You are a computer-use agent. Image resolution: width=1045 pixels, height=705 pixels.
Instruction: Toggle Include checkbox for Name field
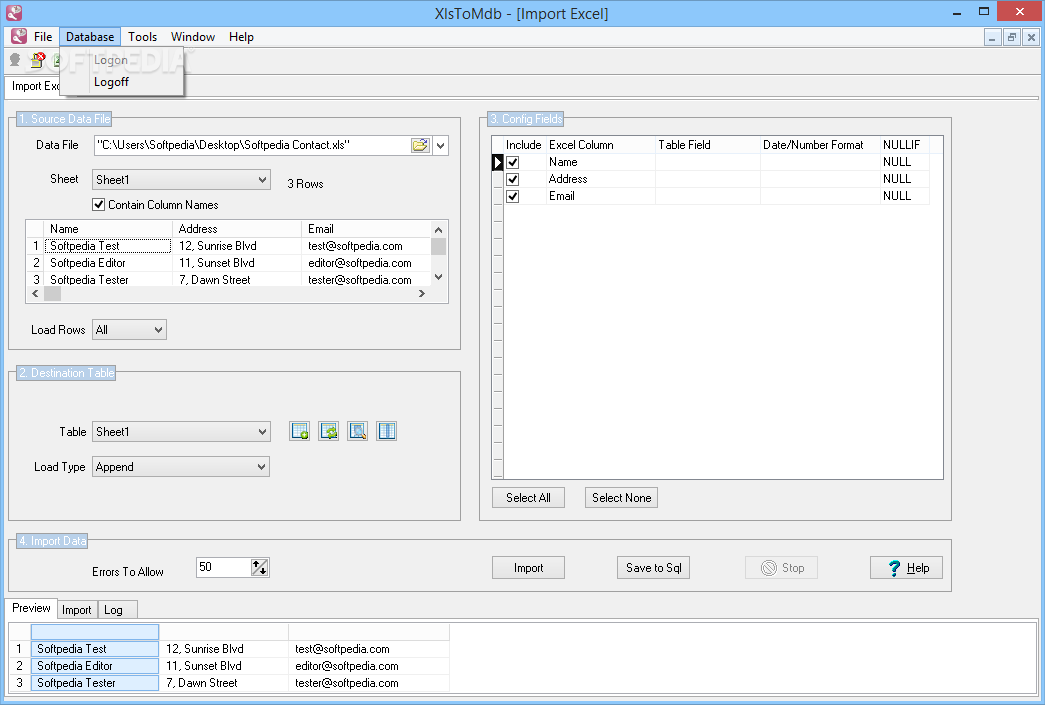513,162
